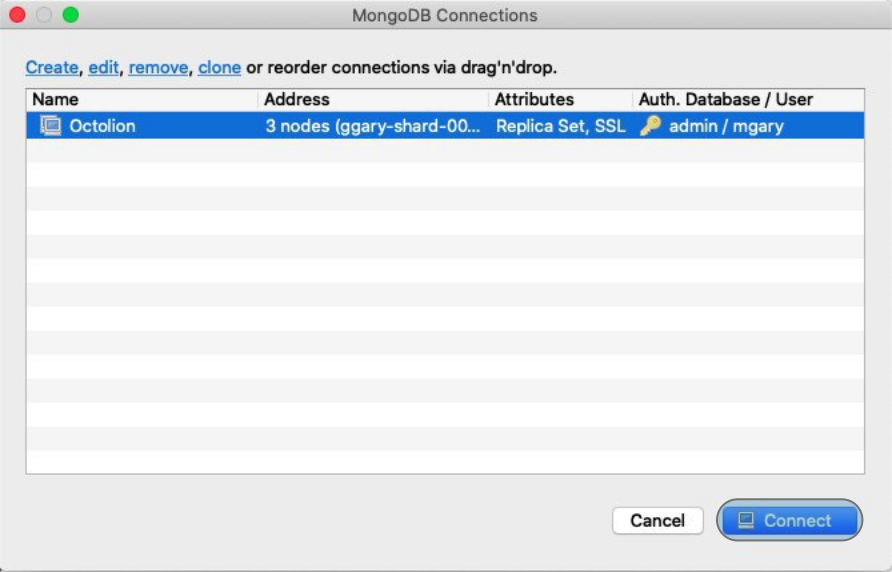Click the Create connection link

52,67
